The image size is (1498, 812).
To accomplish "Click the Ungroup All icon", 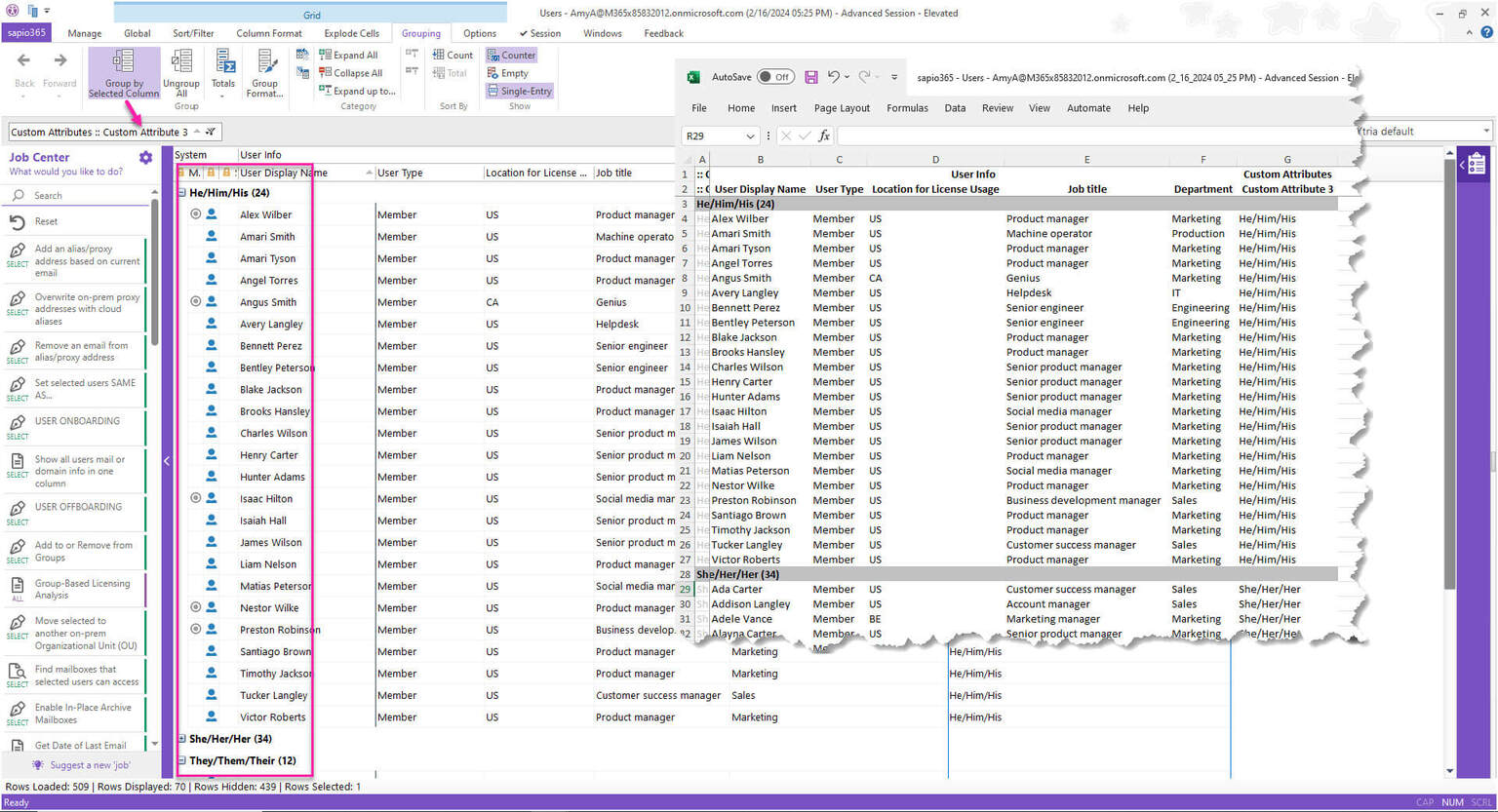I will pyautogui.click(x=181, y=61).
